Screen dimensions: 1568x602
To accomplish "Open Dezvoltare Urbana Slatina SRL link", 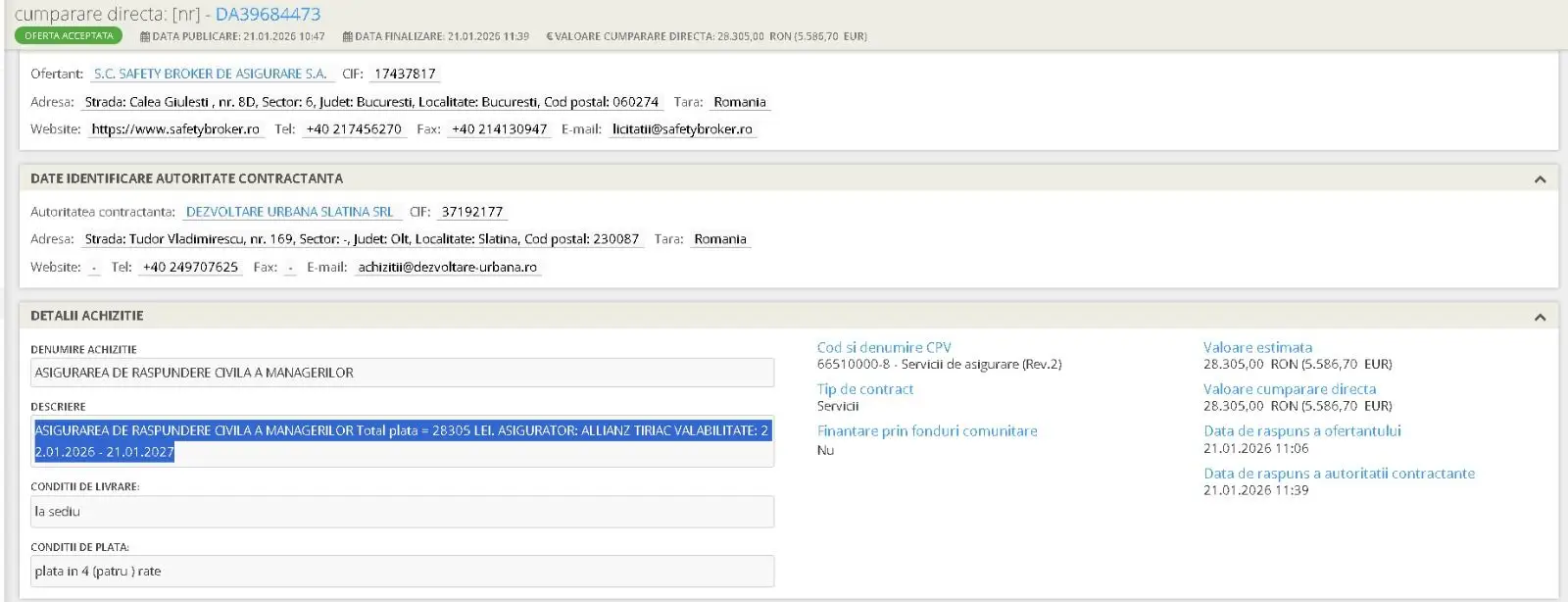I will pos(289,212).
